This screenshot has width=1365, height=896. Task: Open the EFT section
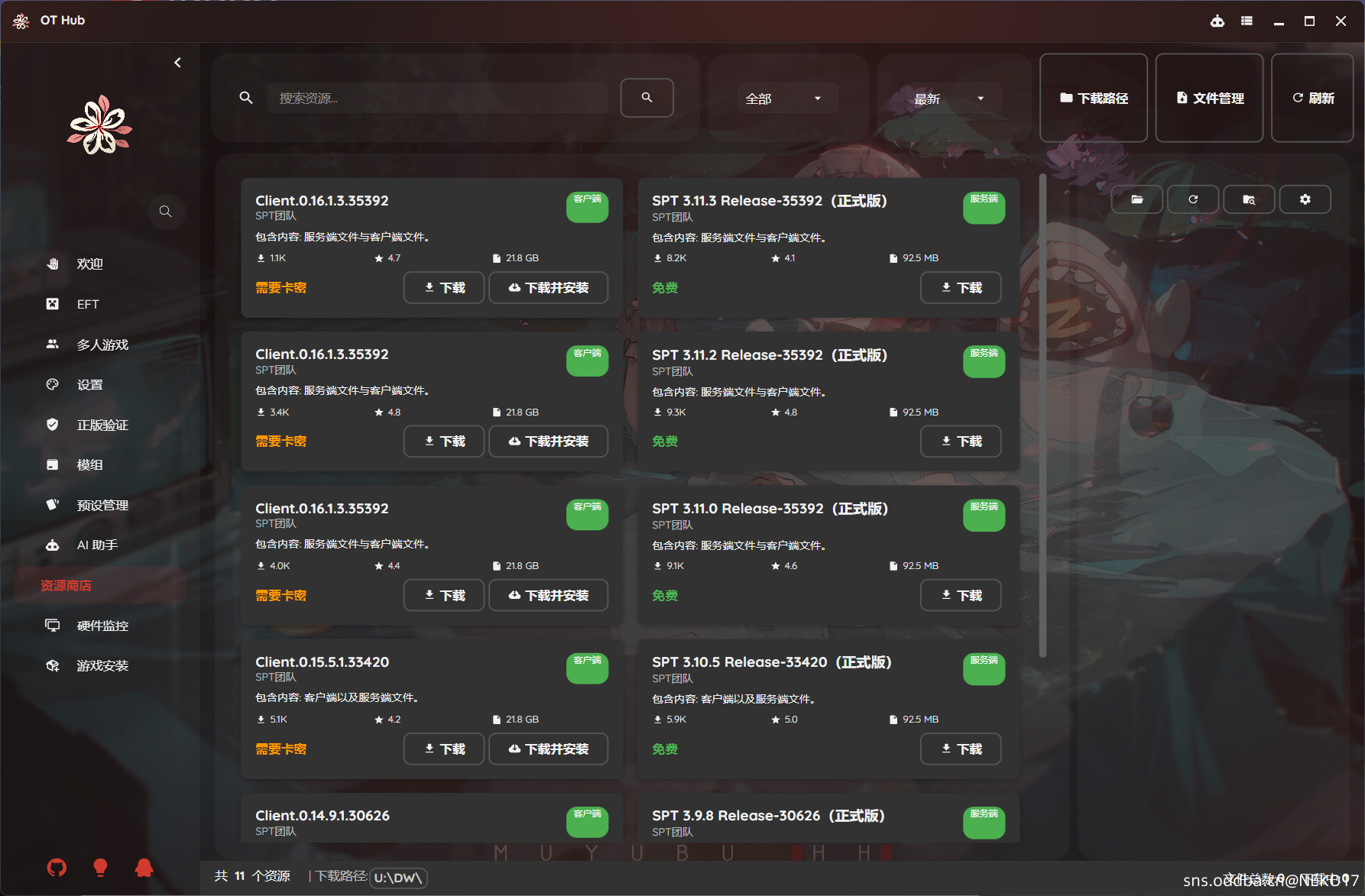coord(100,304)
